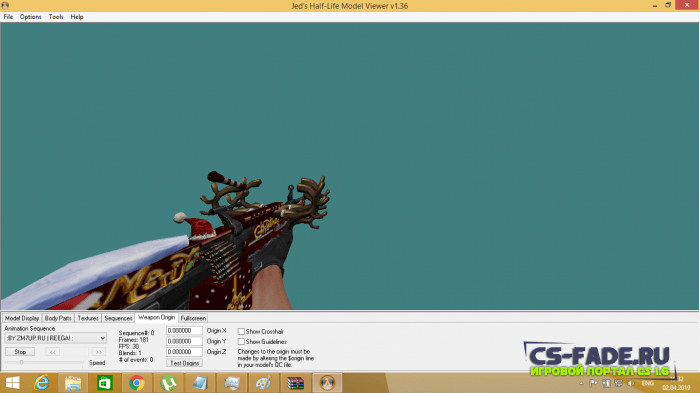The width and height of the screenshot is (700, 393).
Task: Click the Origin X input field
Action: 184,330
